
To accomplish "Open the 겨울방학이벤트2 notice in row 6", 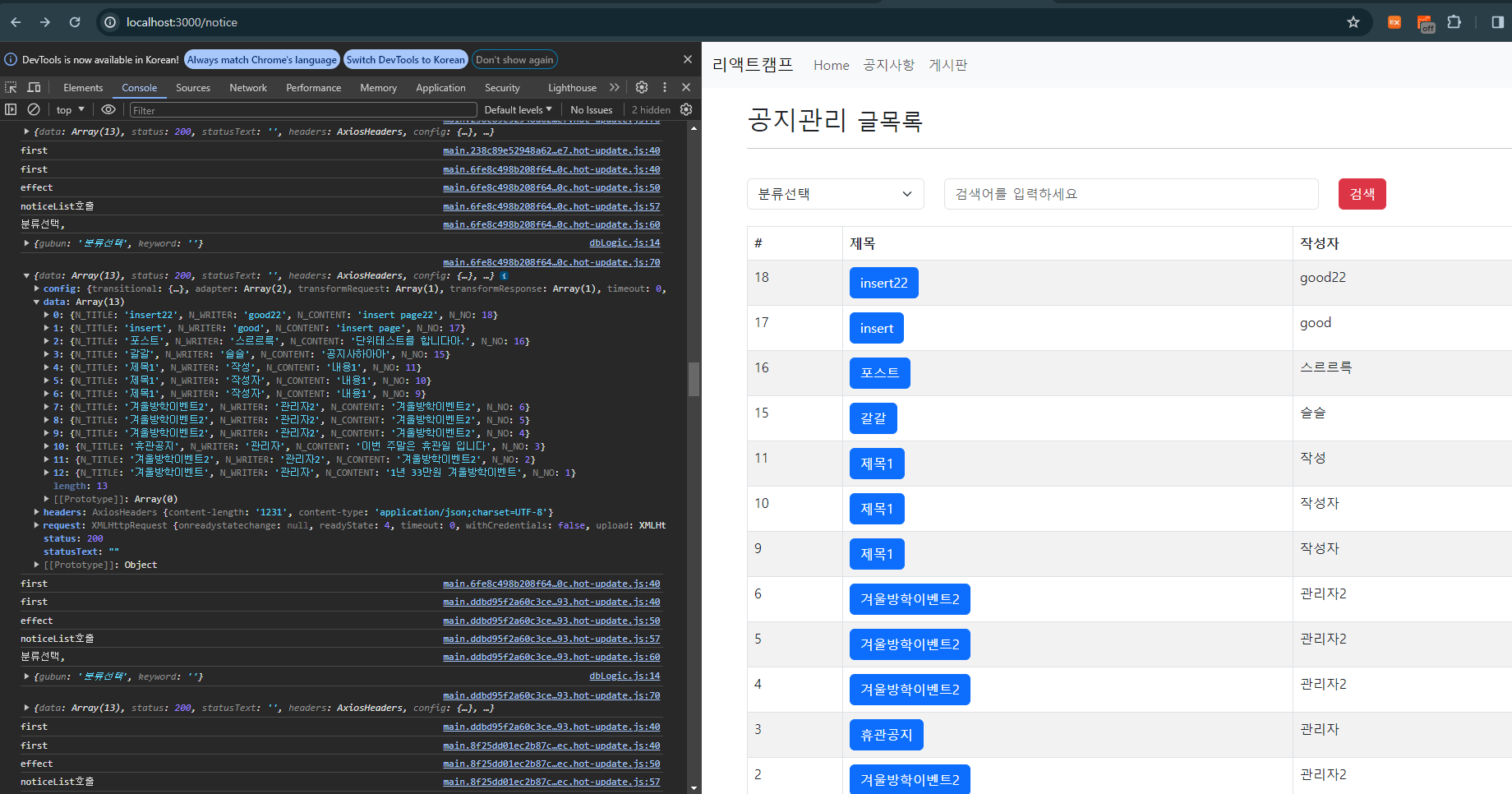I will (x=910, y=599).
